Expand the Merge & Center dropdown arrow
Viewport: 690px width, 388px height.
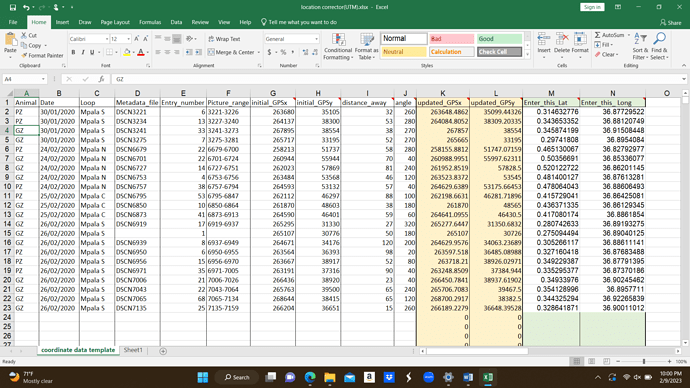258,52
